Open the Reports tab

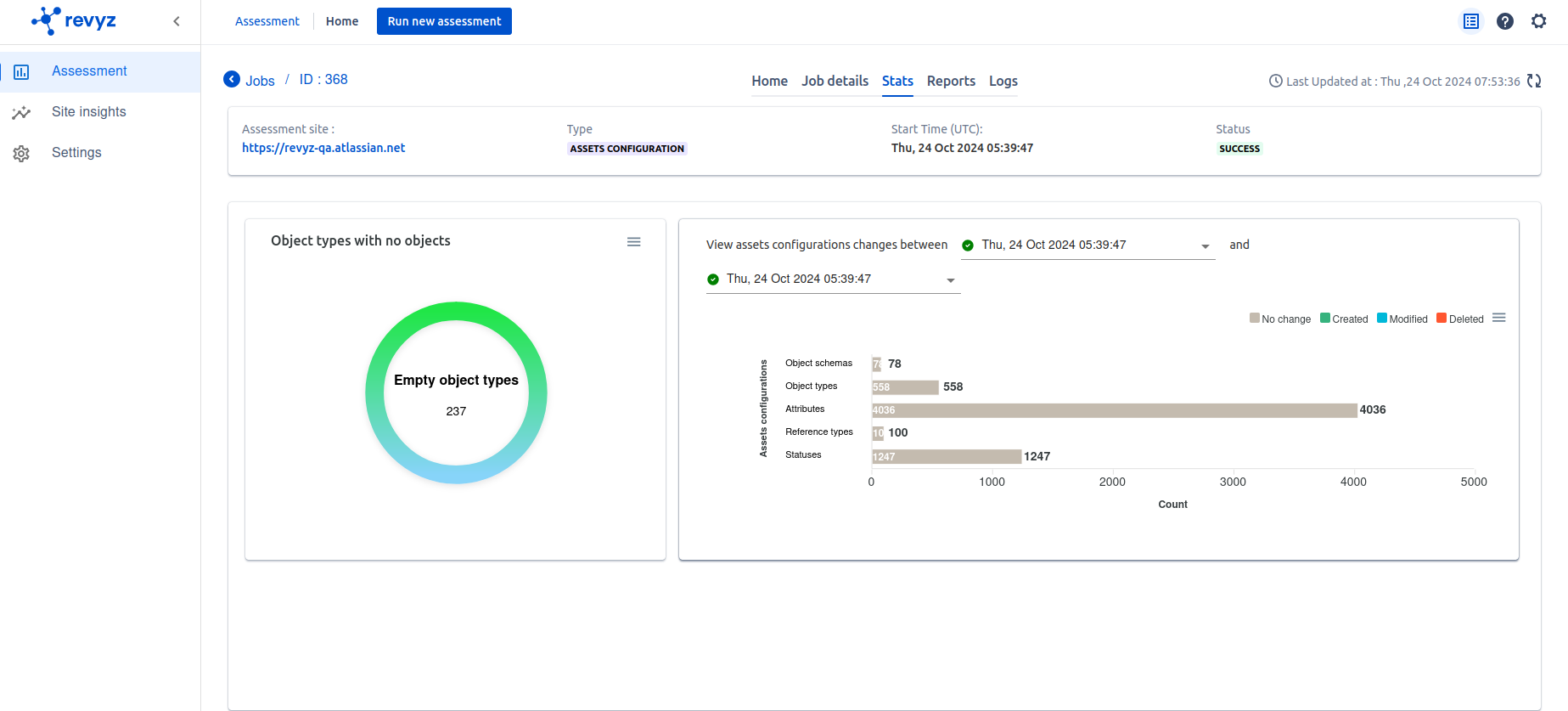951,81
